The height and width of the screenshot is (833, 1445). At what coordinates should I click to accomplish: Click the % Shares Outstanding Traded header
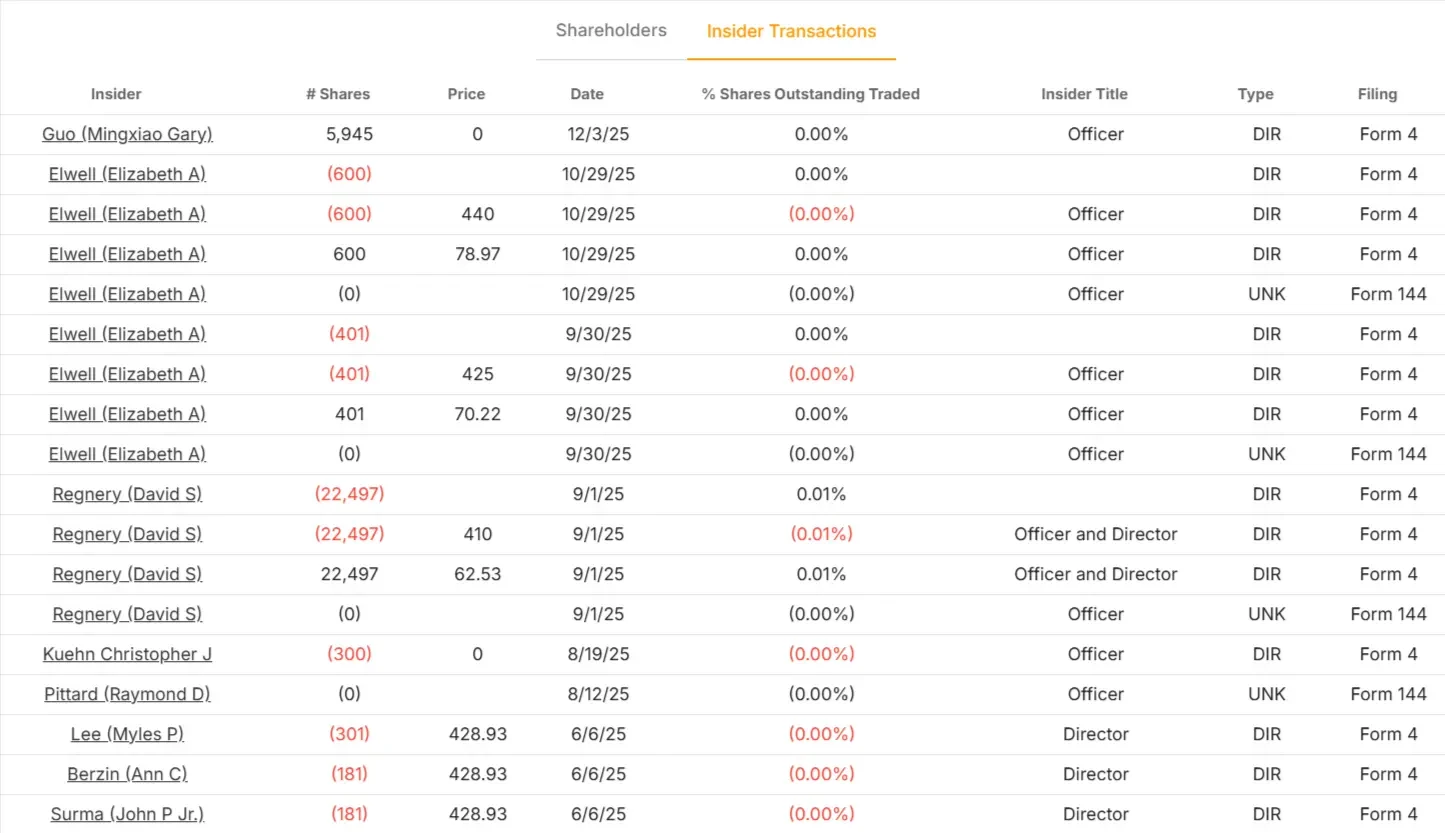point(810,94)
